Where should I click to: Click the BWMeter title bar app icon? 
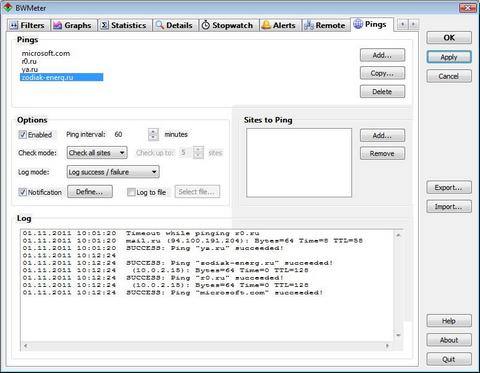(x=8, y=7)
